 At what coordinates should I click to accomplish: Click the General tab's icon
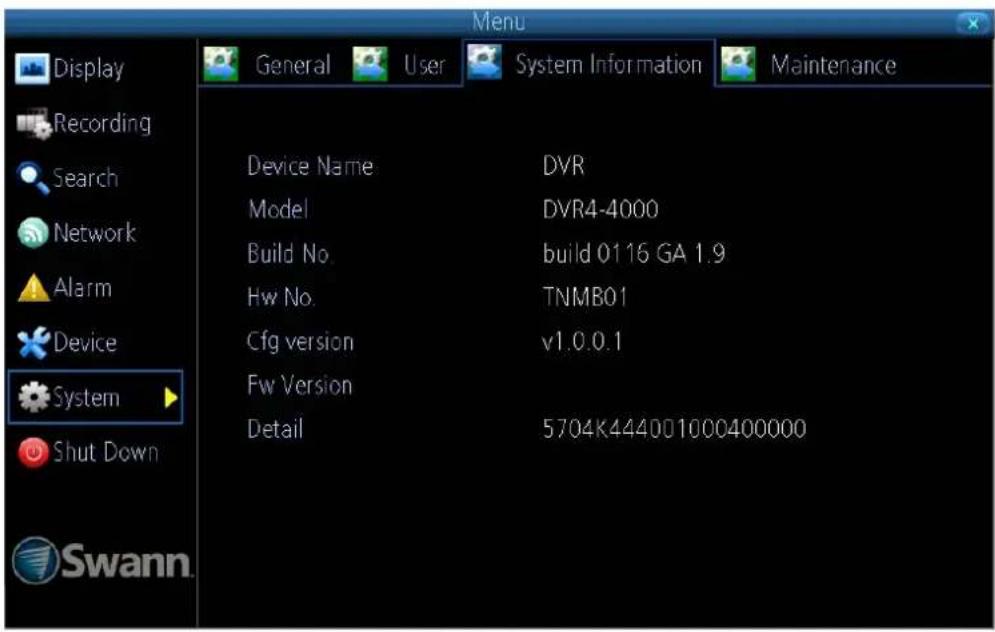click(221, 65)
